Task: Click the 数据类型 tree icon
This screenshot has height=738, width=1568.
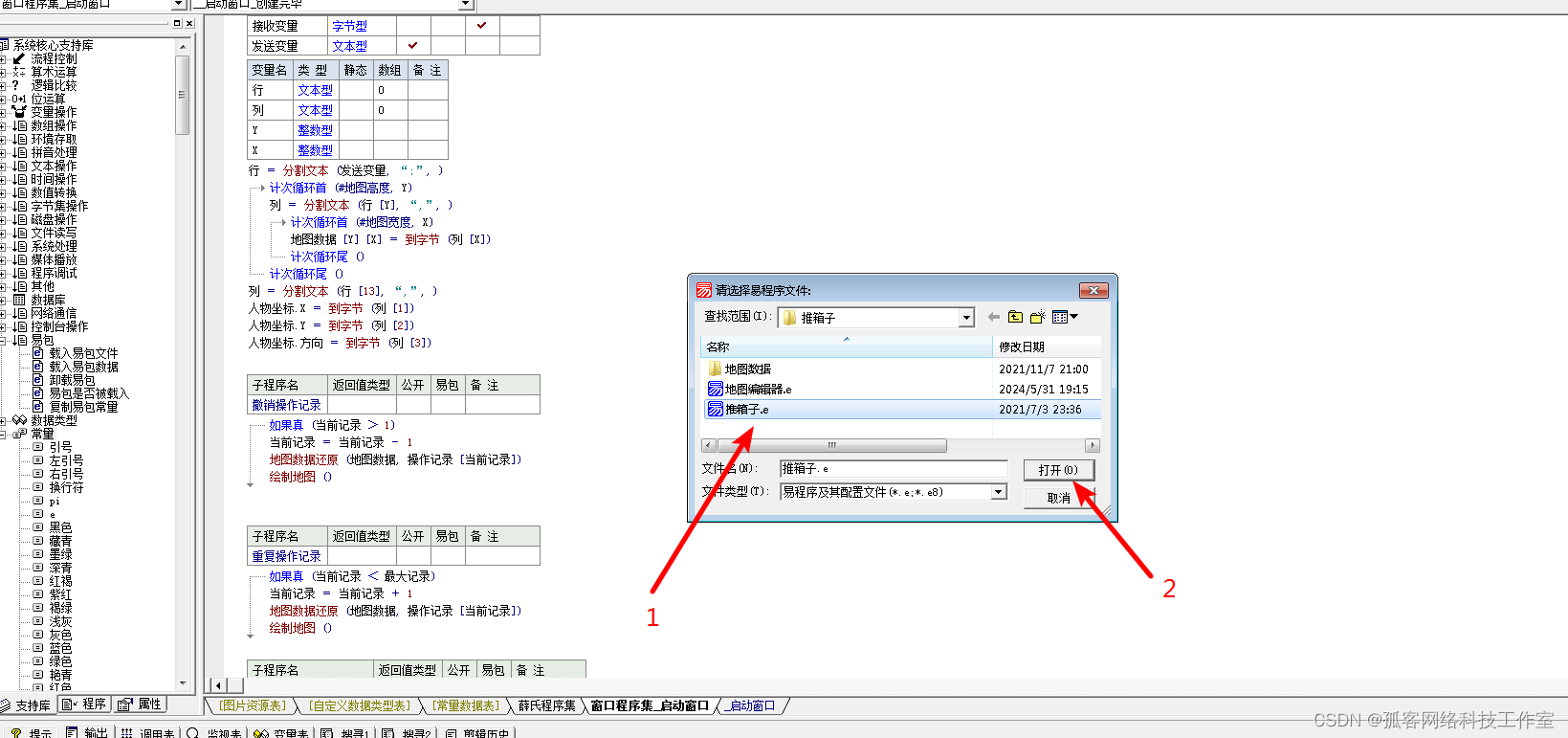Action: click(x=19, y=420)
